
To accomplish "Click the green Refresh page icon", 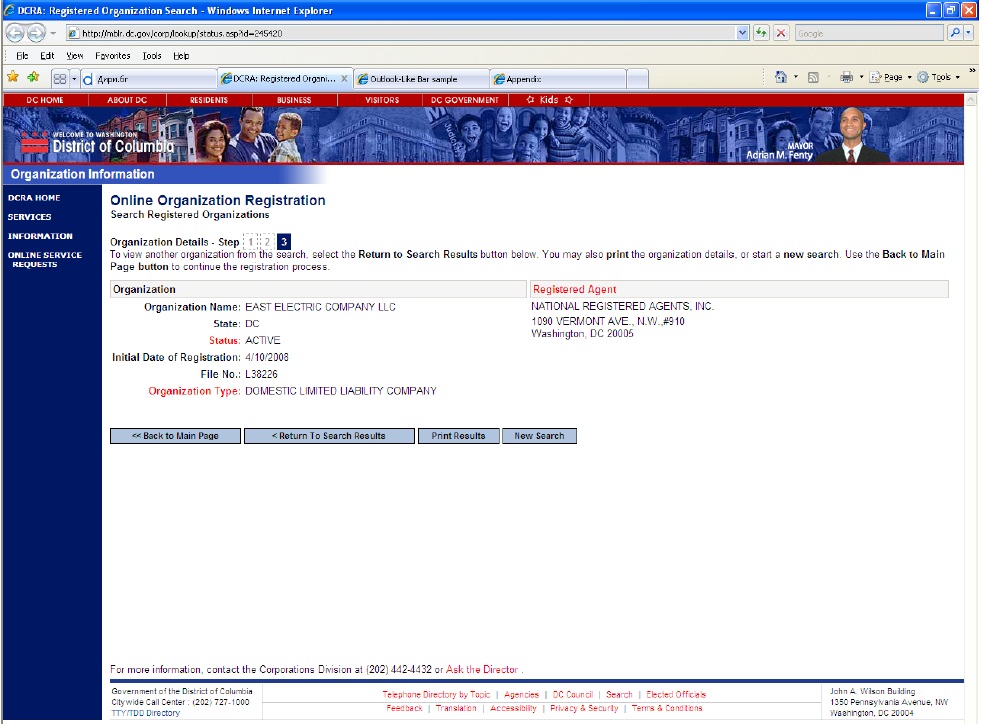I will click(x=762, y=33).
